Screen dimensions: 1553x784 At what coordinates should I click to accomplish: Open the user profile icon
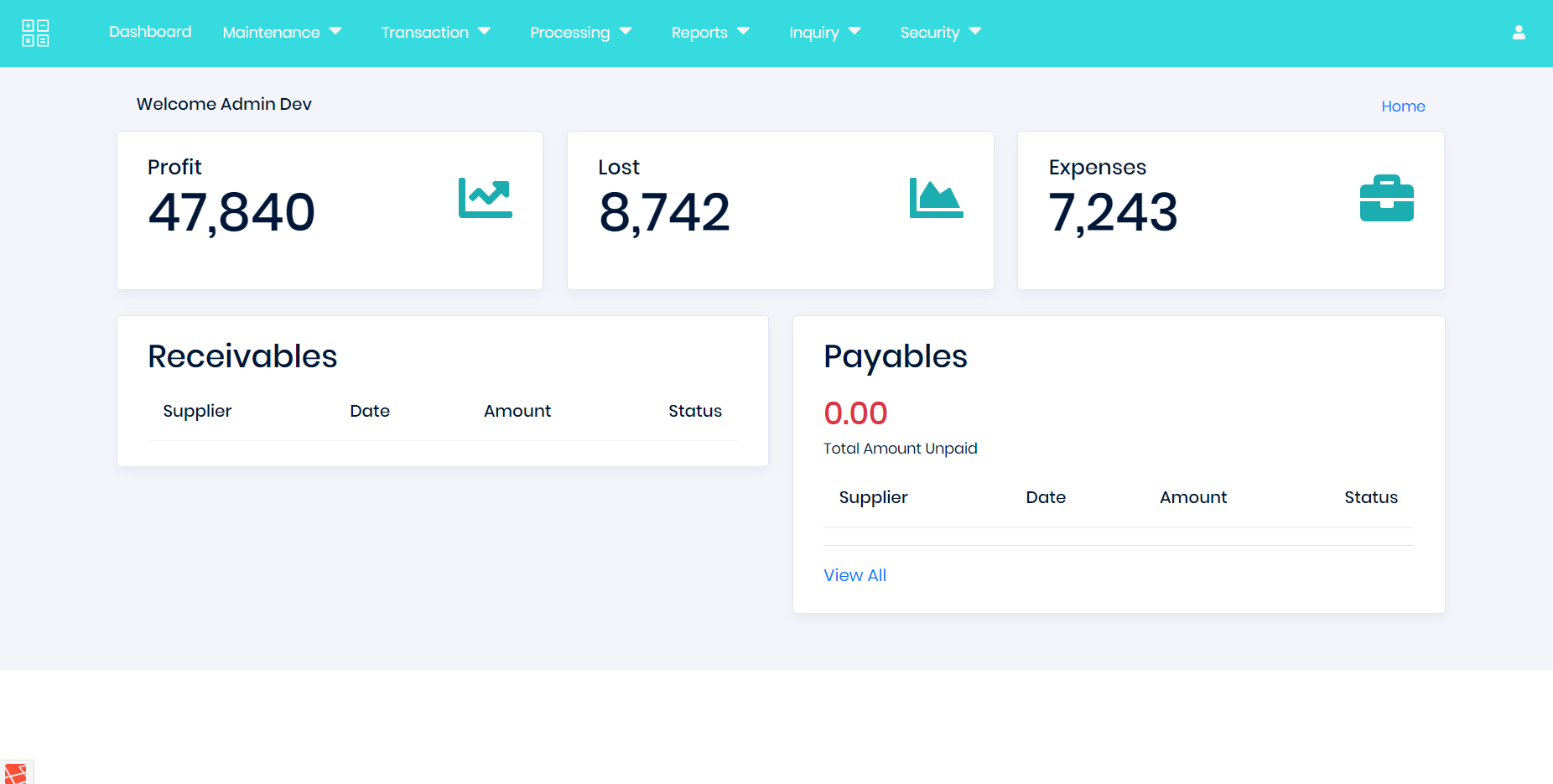[x=1518, y=33]
